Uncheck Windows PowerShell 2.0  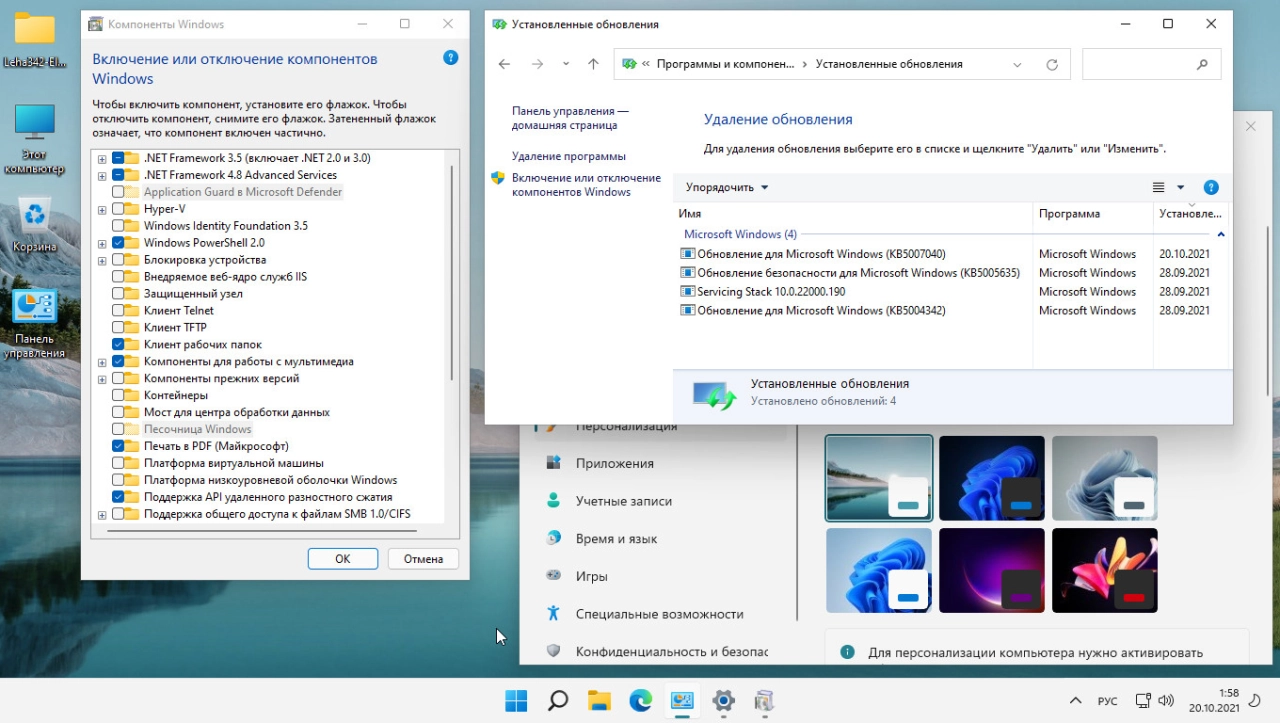click(x=118, y=243)
